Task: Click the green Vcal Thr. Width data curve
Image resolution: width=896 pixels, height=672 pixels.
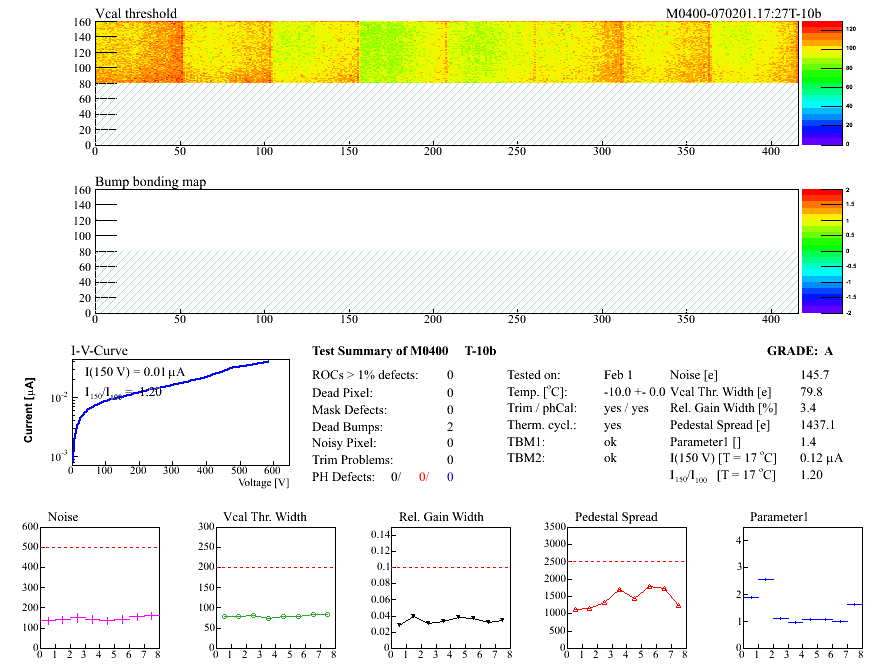Action: pos(276,616)
